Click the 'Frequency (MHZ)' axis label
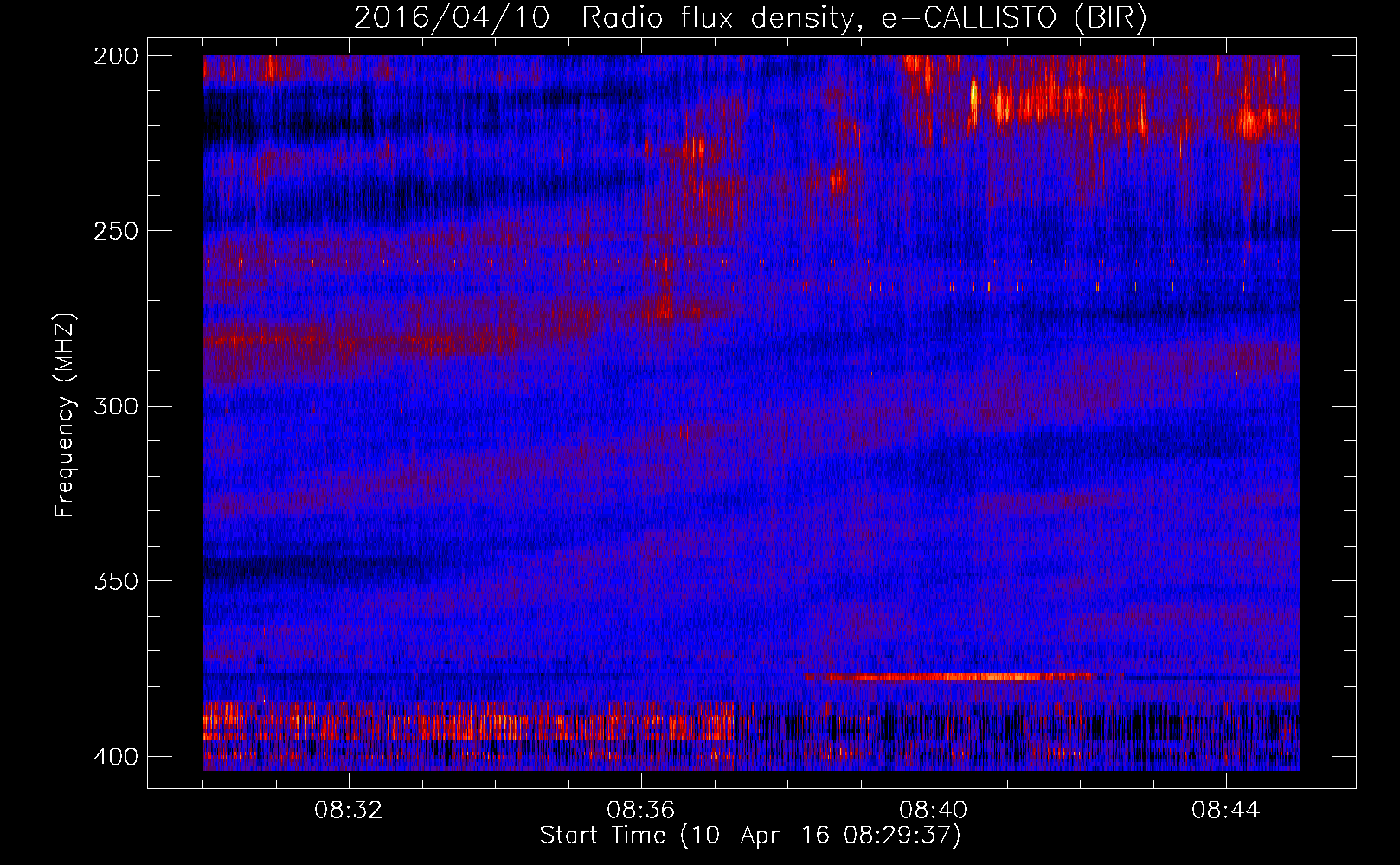Viewport: 1400px width, 865px height. (65, 414)
